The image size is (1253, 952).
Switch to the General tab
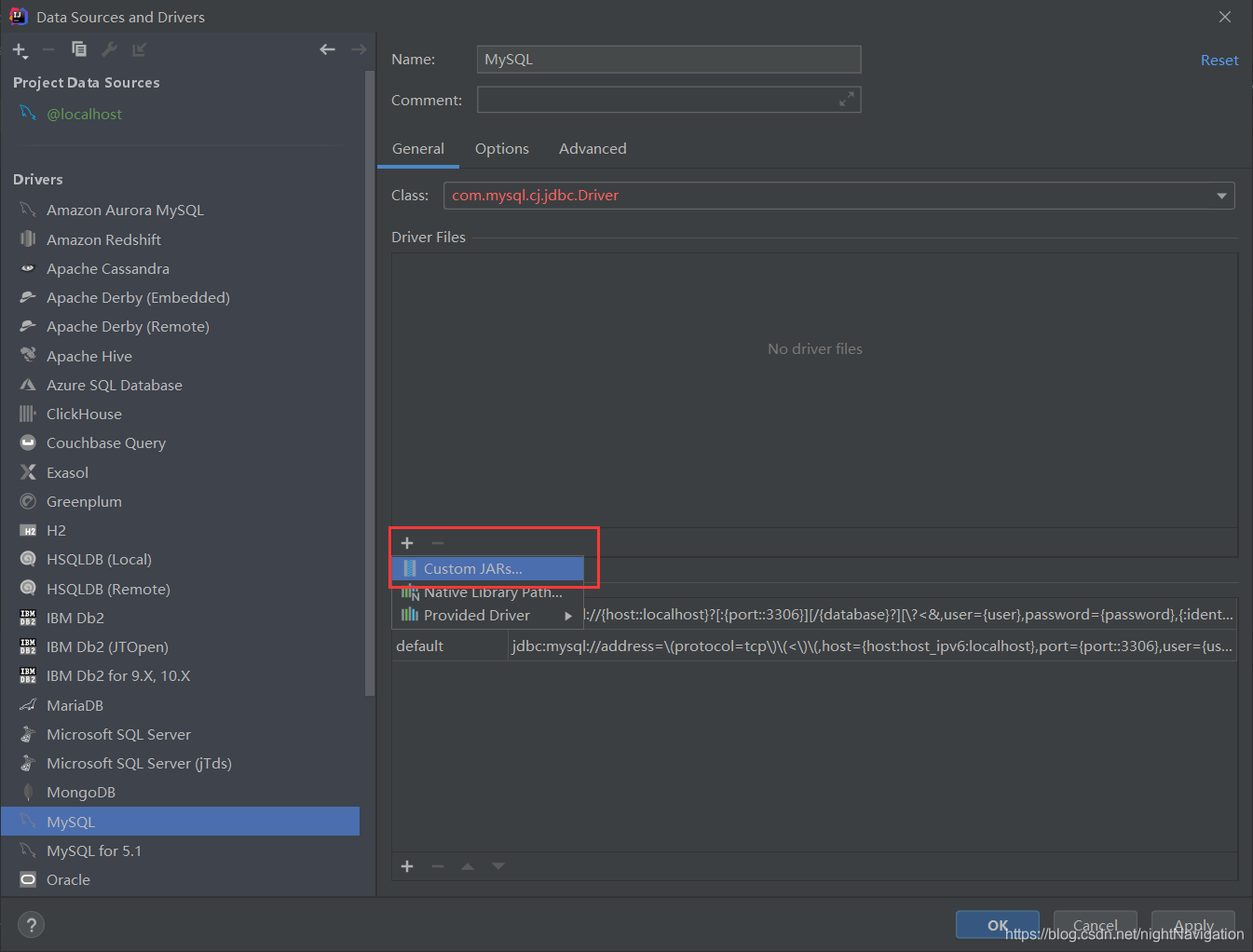(418, 149)
